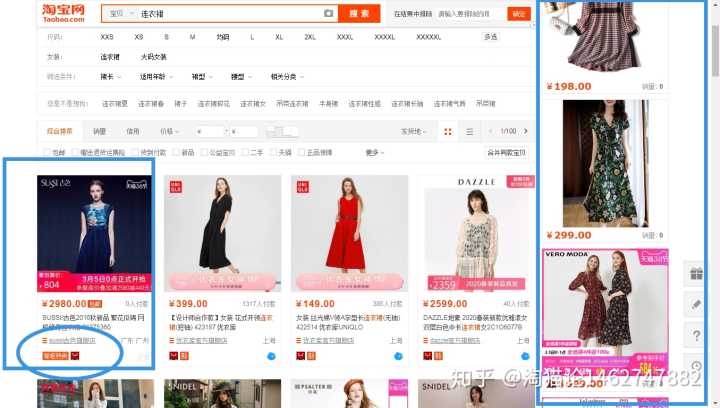Viewport: 720px width, 408px height.
Task: Open related search link 半身裙
Action: tap(328, 104)
